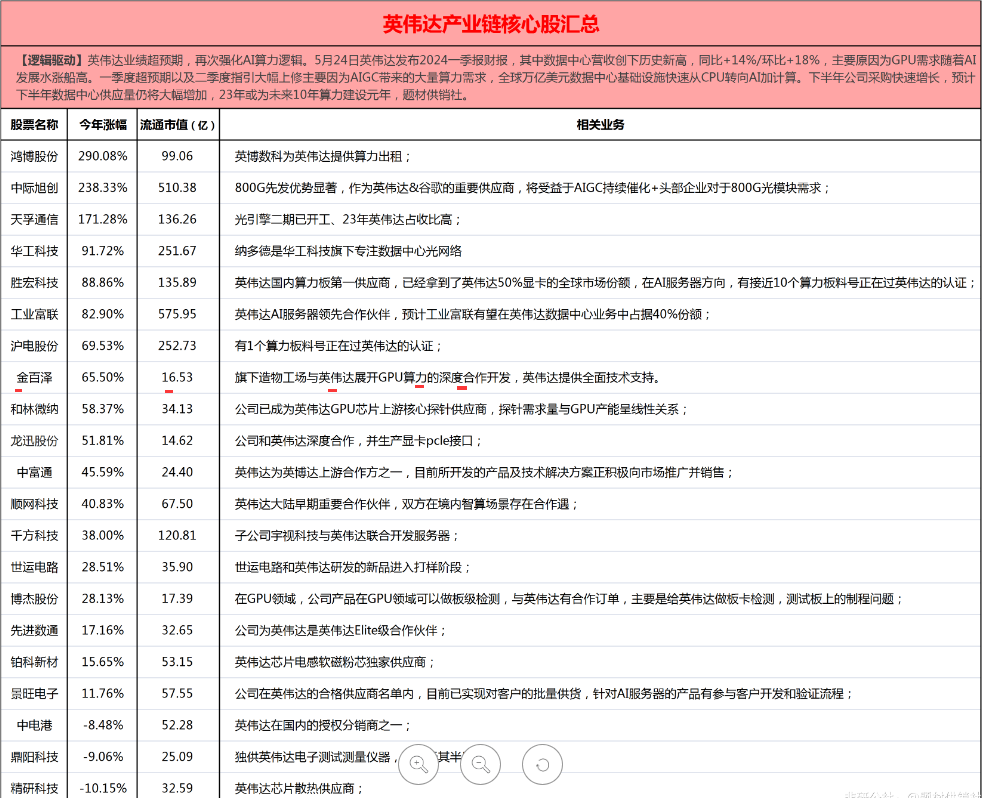Click the 今年涨幅 column header
This screenshot has width=984, height=798.
click(103, 125)
